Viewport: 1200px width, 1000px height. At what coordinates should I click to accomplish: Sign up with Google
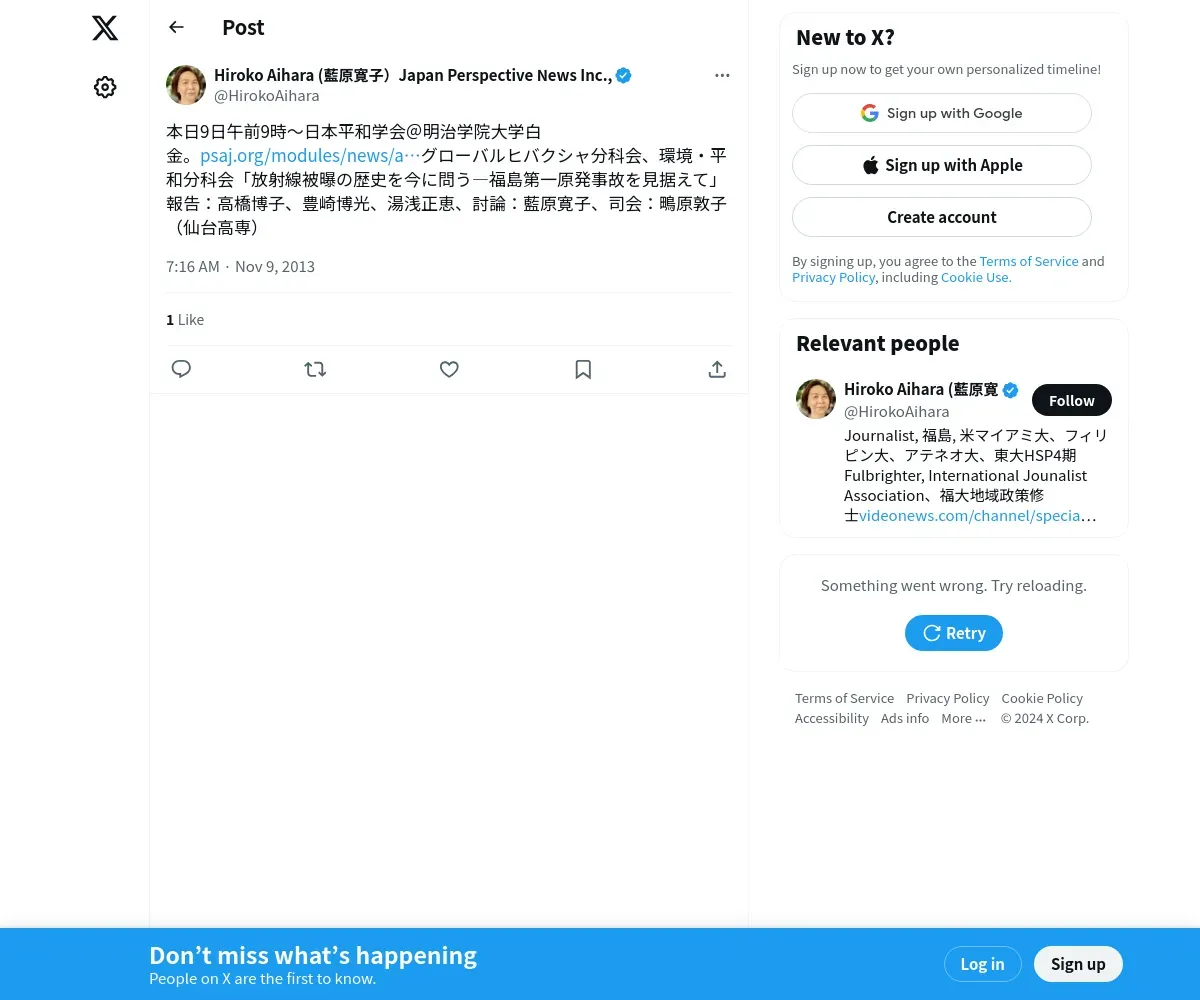coord(942,113)
